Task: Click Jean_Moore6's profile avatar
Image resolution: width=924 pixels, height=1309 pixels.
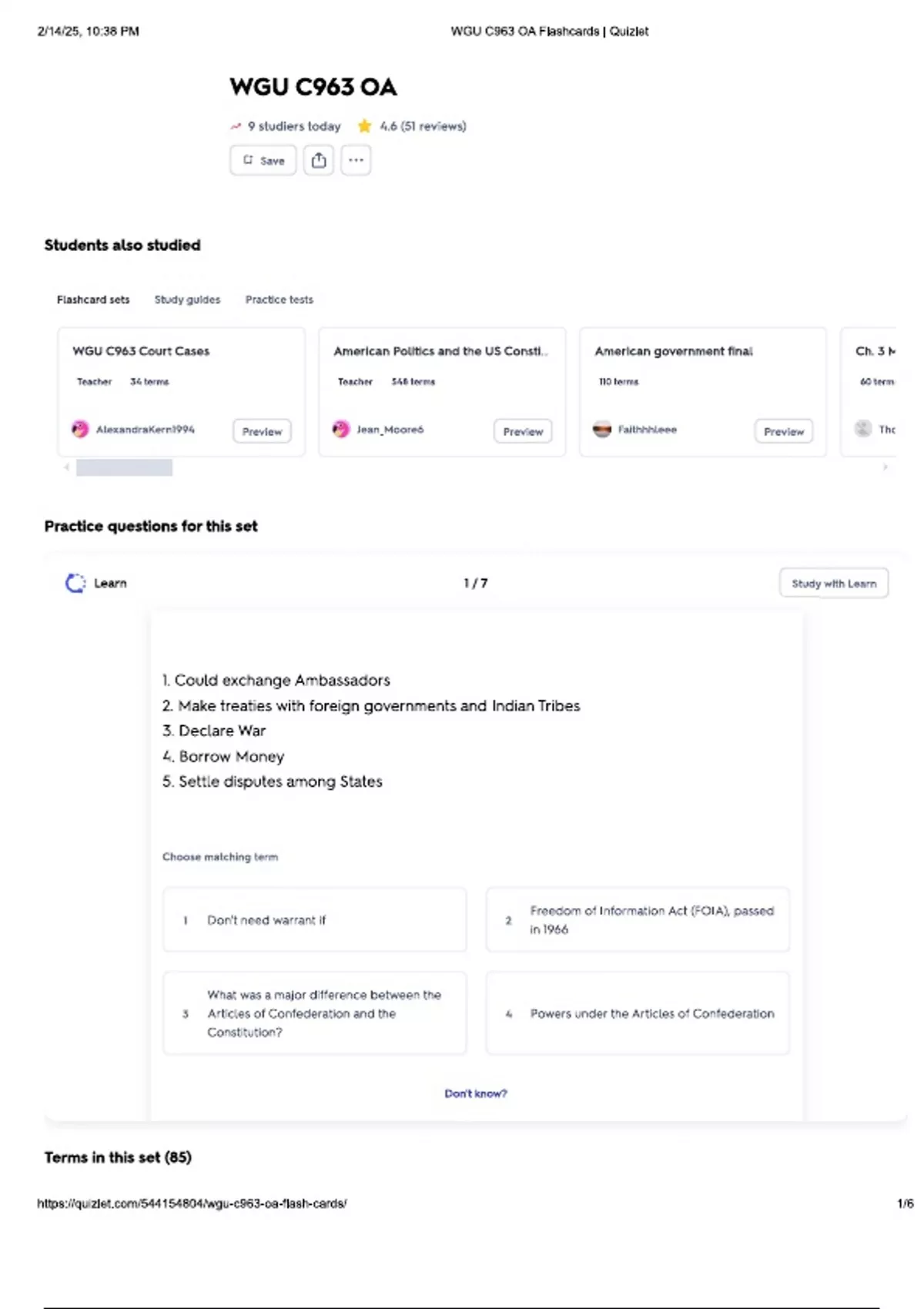Action: coord(341,430)
